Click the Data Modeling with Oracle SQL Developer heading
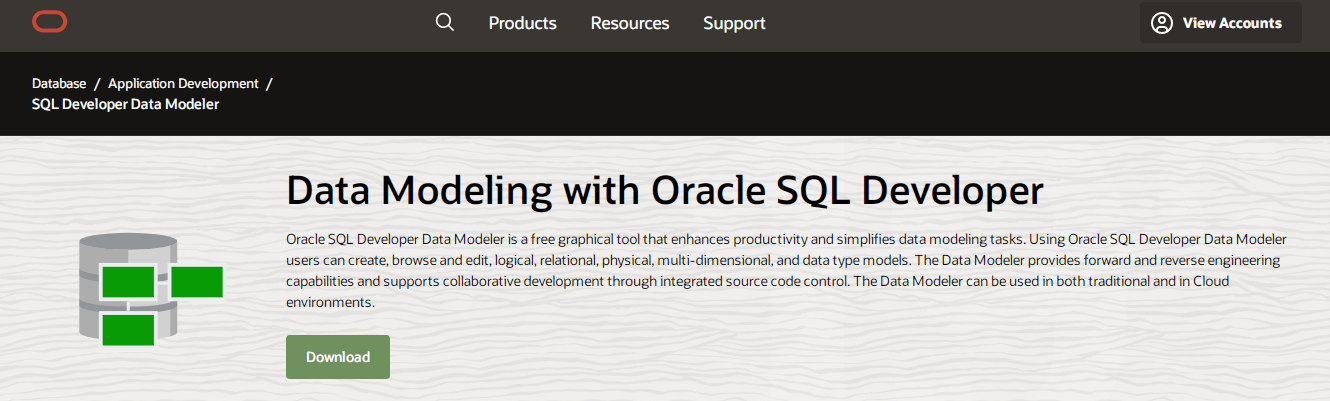Image resolution: width=1330 pixels, height=401 pixels. pyautogui.click(x=664, y=190)
